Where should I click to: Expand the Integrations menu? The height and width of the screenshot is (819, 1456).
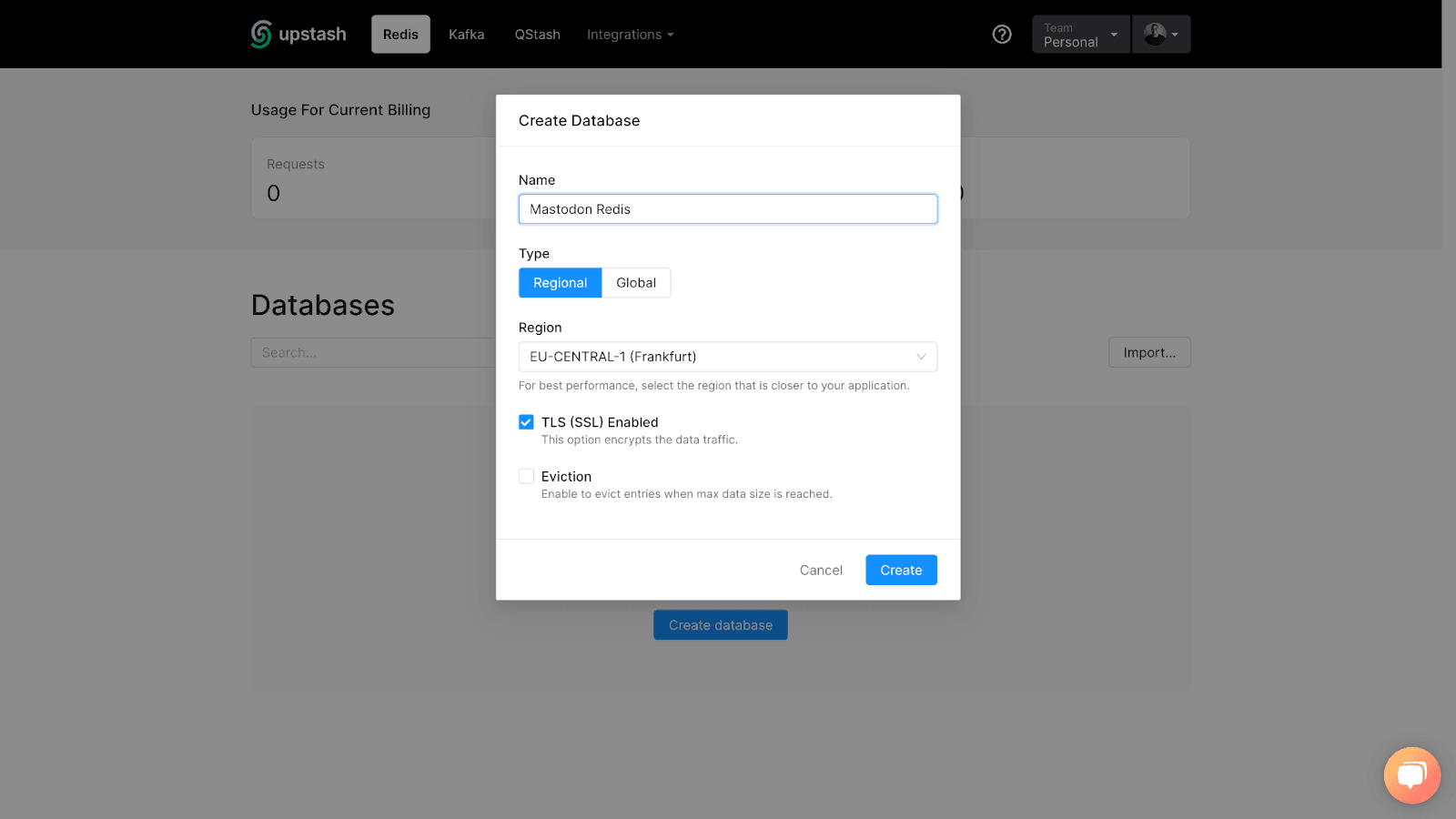point(630,34)
